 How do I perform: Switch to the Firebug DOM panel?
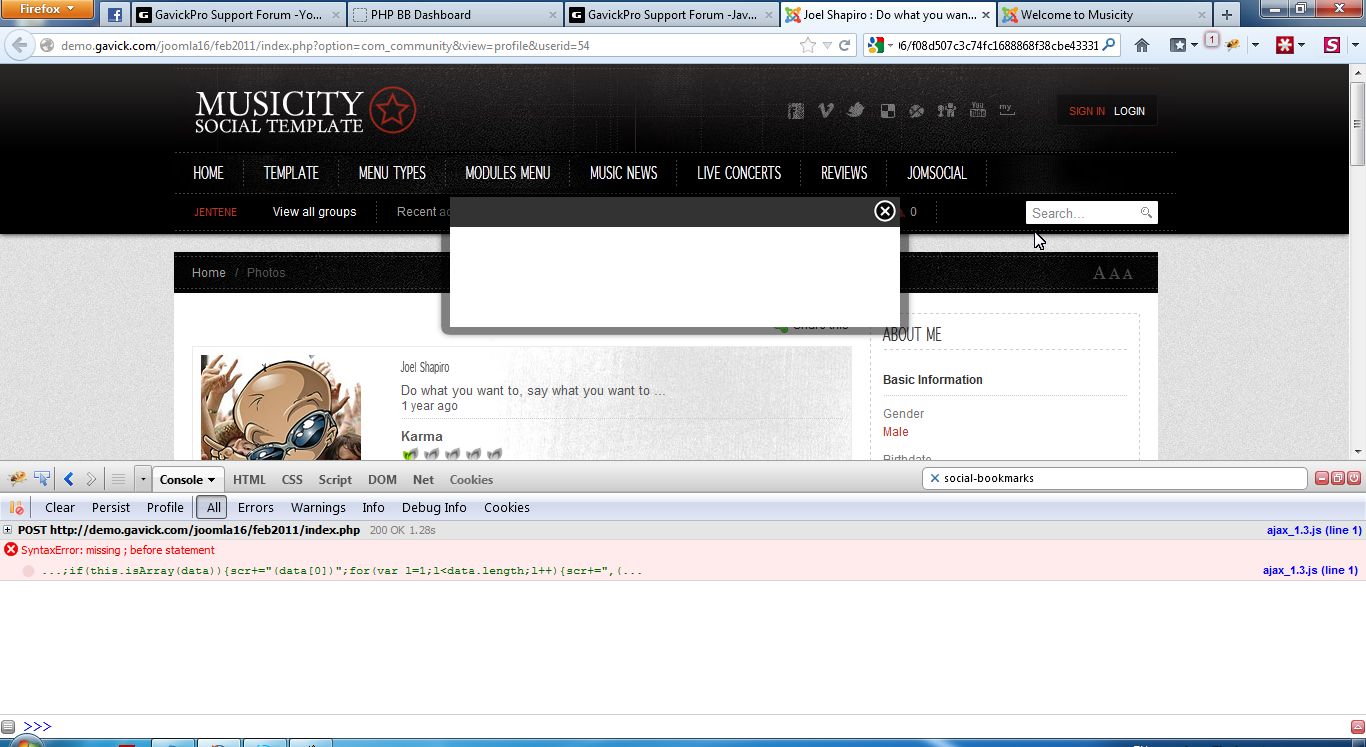pos(383,480)
